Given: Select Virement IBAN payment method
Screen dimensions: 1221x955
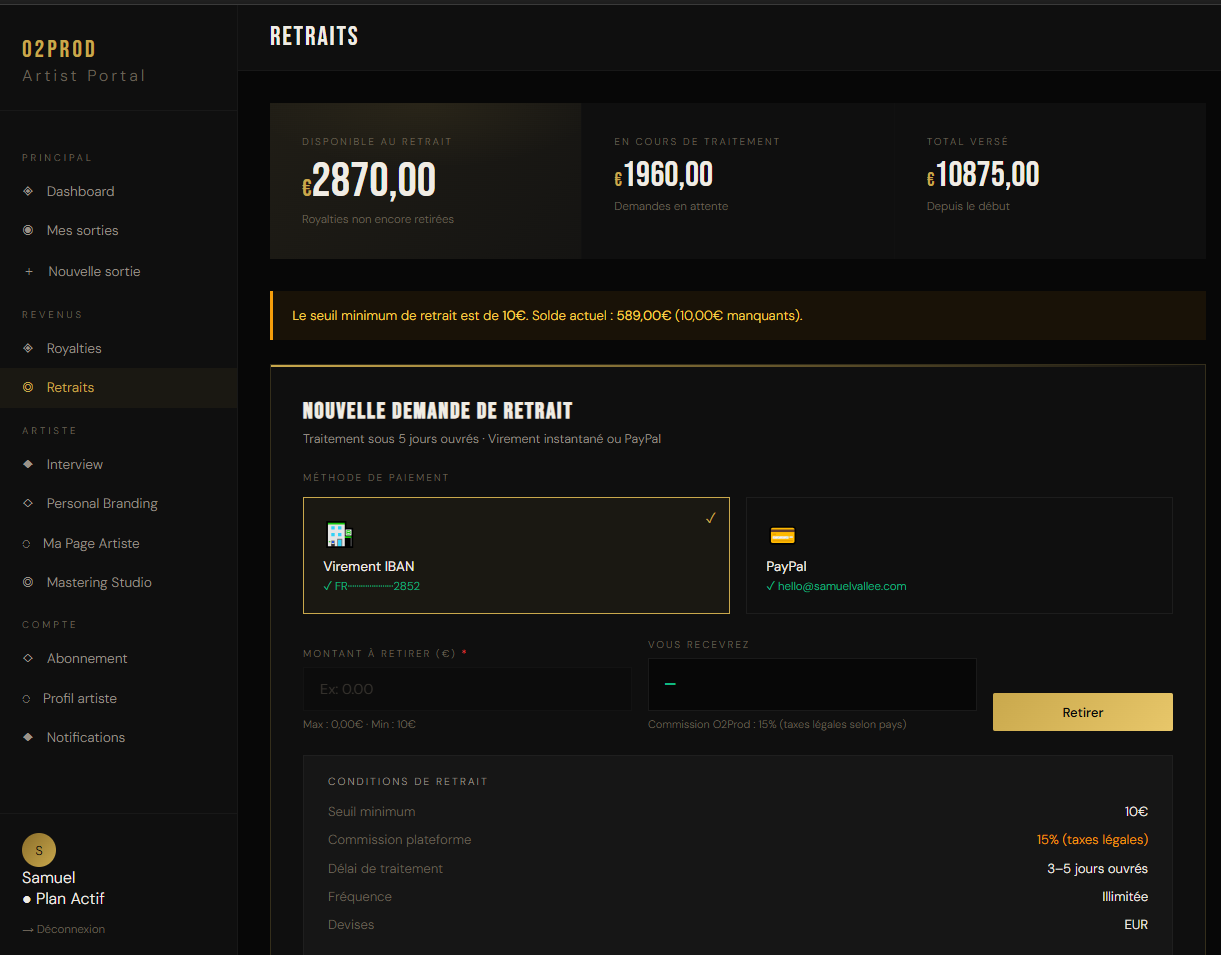Looking at the screenshot, I should click(516, 555).
